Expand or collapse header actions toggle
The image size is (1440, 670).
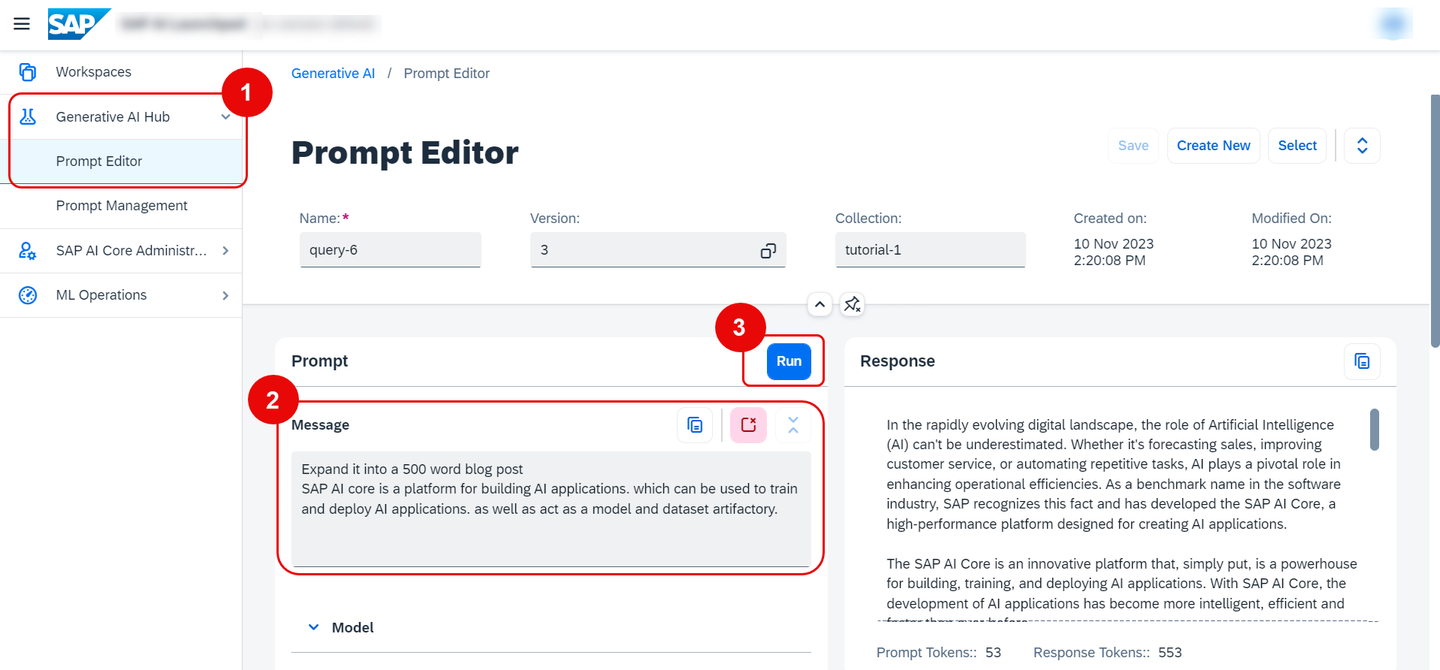pos(1362,145)
